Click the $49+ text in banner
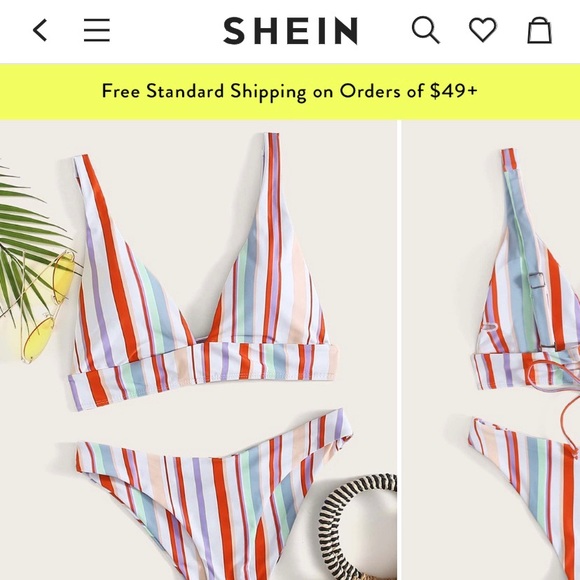Screen dimensions: 580x580 [453, 91]
